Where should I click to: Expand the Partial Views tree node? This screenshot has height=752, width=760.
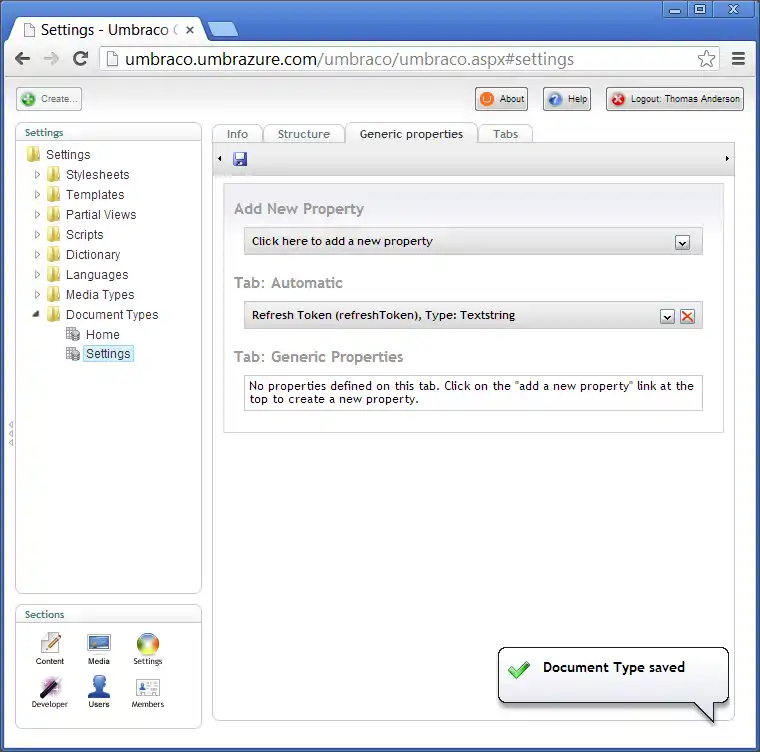[x=37, y=214]
